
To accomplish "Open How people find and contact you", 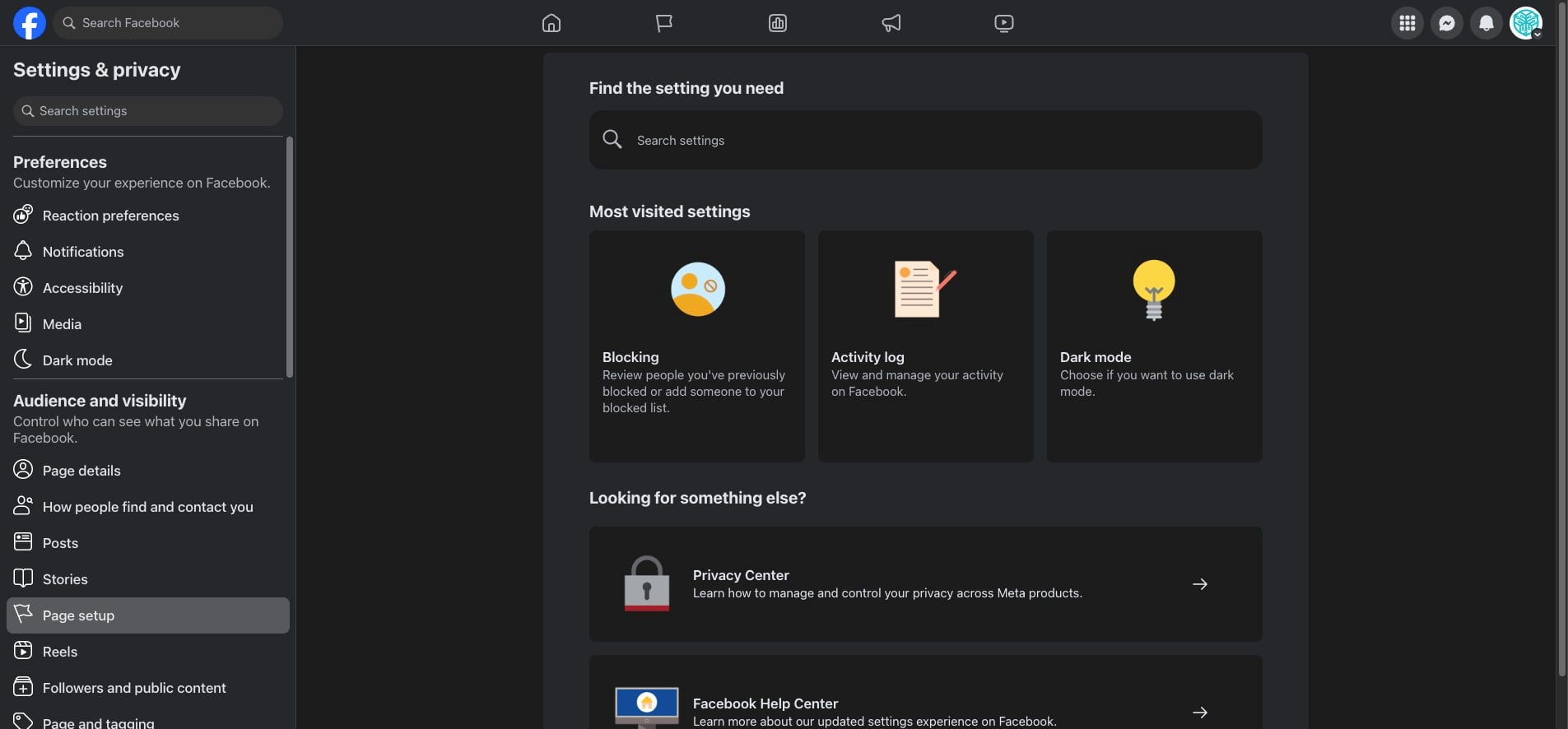I will click(148, 507).
